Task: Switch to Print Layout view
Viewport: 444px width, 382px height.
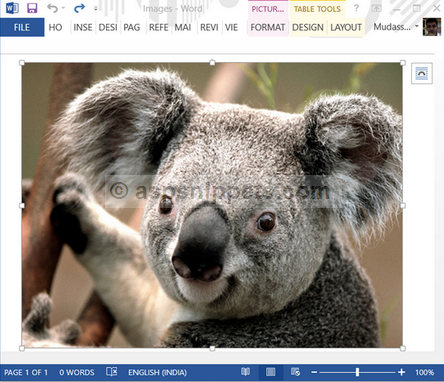Action: point(271,372)
